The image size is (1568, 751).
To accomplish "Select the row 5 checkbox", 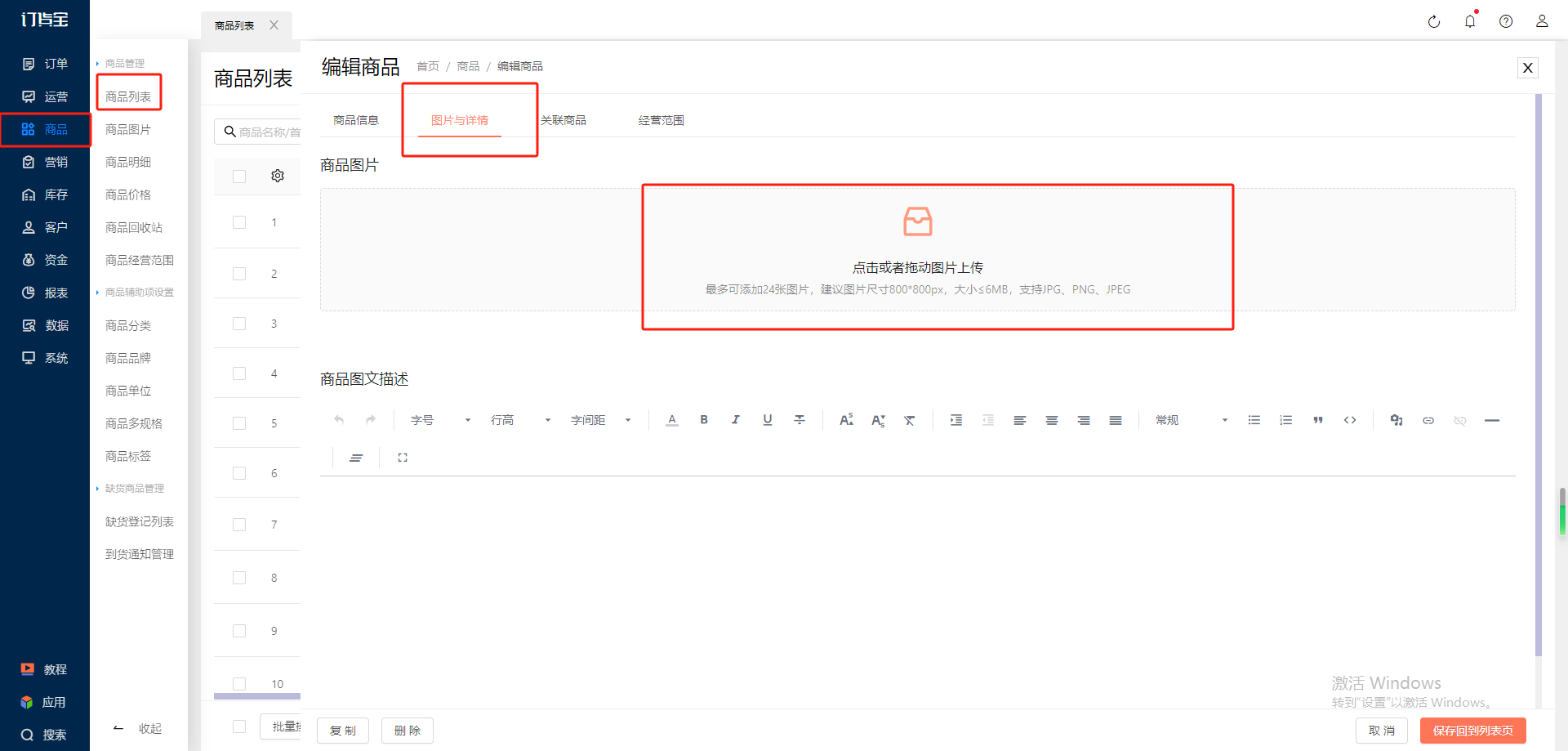I will (x=239, y=423).
